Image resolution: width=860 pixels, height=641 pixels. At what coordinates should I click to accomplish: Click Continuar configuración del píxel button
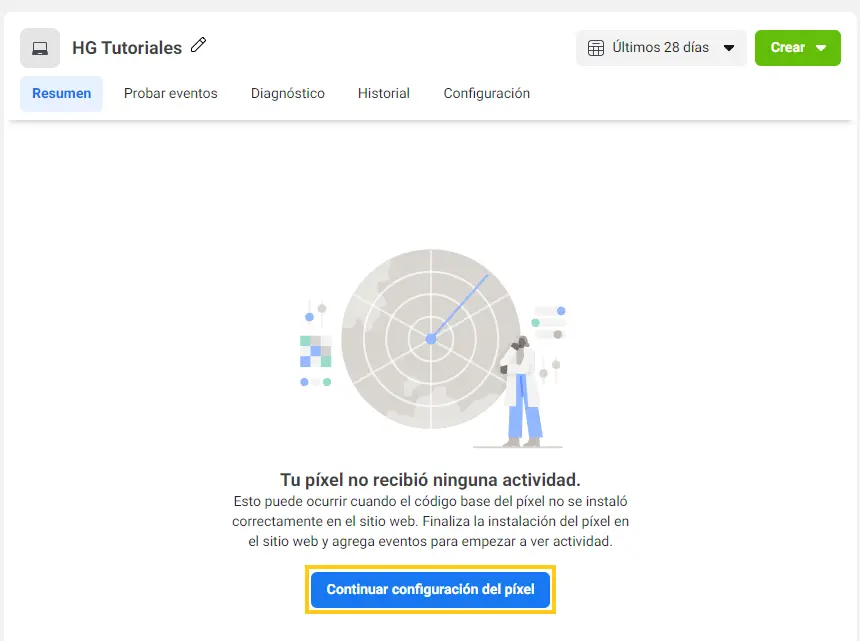tap(430, 589)
